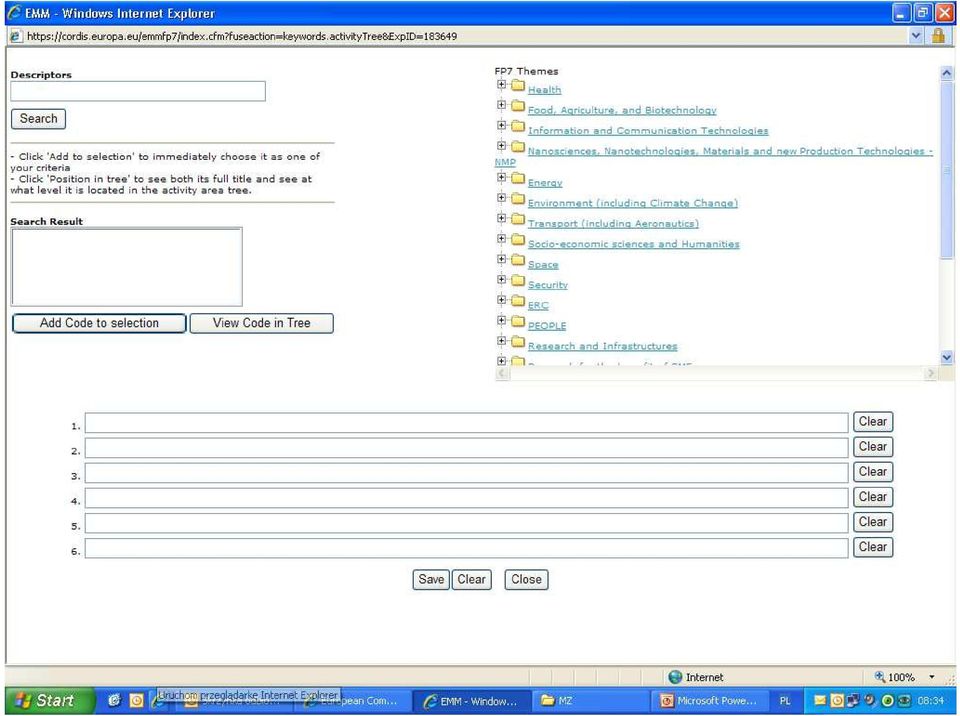Click the View Code in Tree button
960x716 pixels.
(x=261, y=323)
